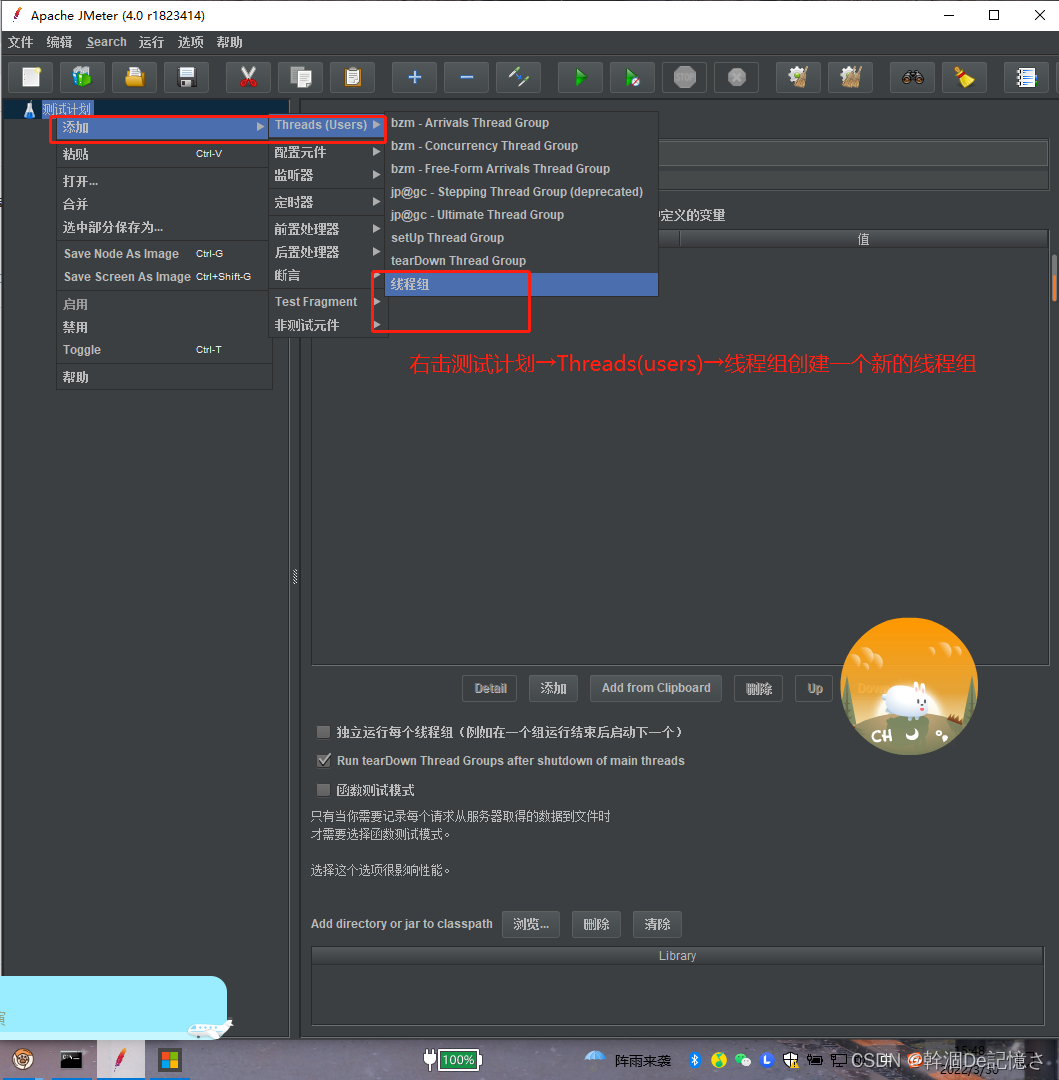Viewport: 1059px width, 1080px height.
Task: Expand the 前置处理器 submenu
Action: (327, 229)
